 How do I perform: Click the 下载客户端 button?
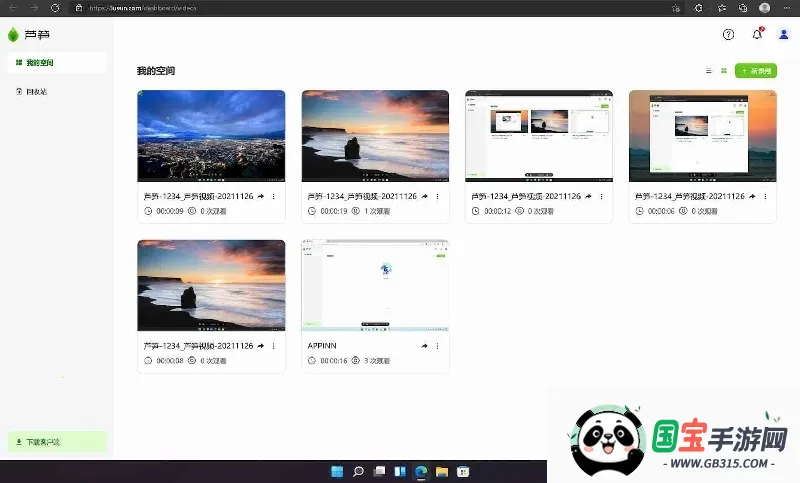56,441
